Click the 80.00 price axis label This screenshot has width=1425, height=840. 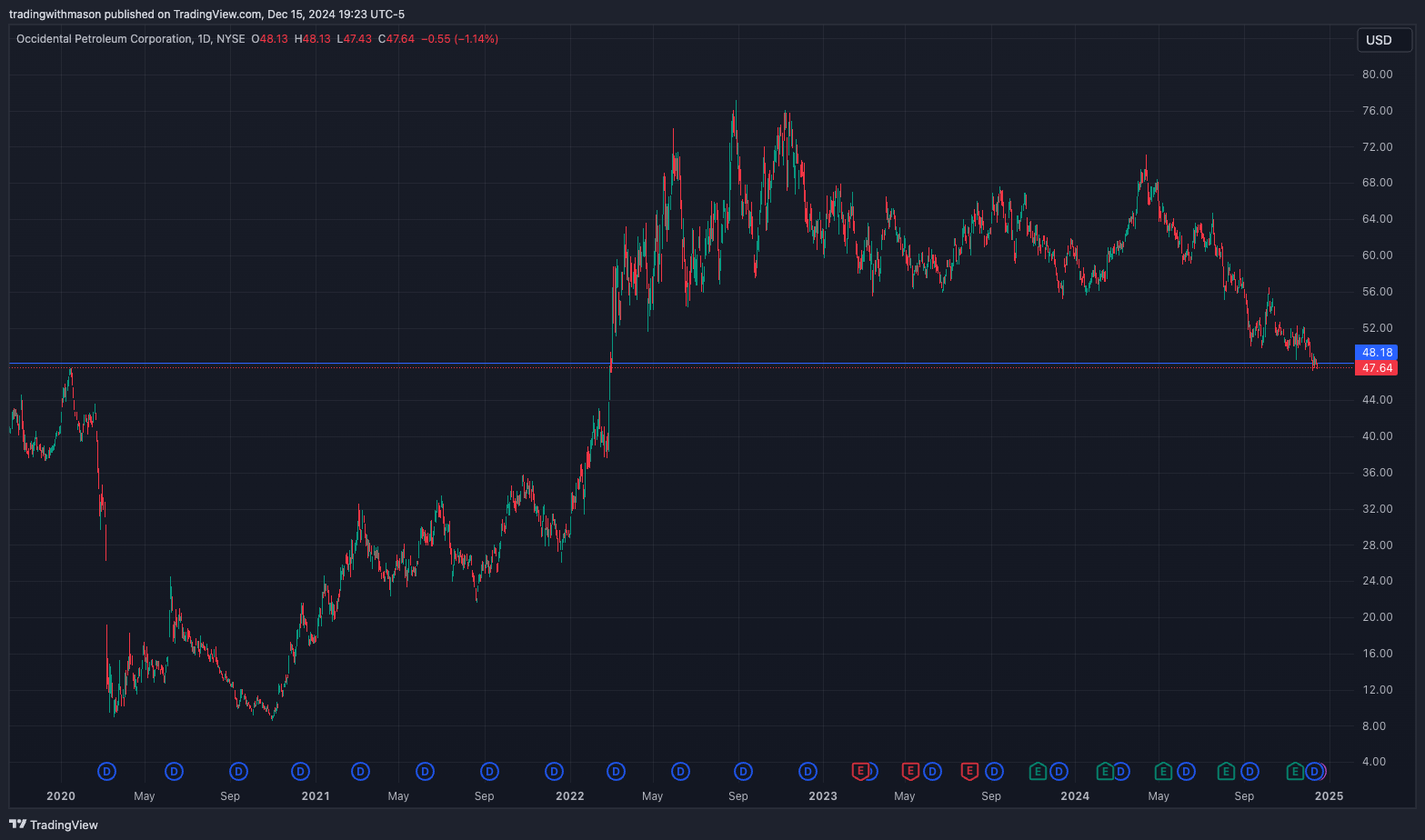[1377, 75]
